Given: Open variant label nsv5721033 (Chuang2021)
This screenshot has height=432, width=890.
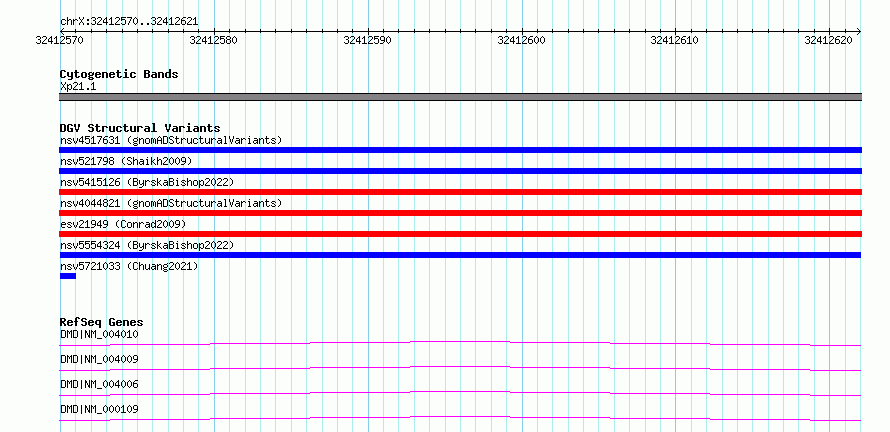Looking at the screenshot, I should point(129,266).
